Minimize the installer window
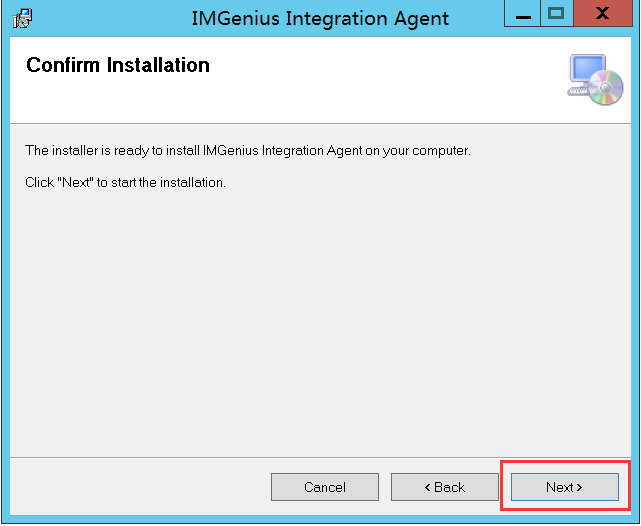641x526 pixels. pyautogui.click(x=523, y=16)
